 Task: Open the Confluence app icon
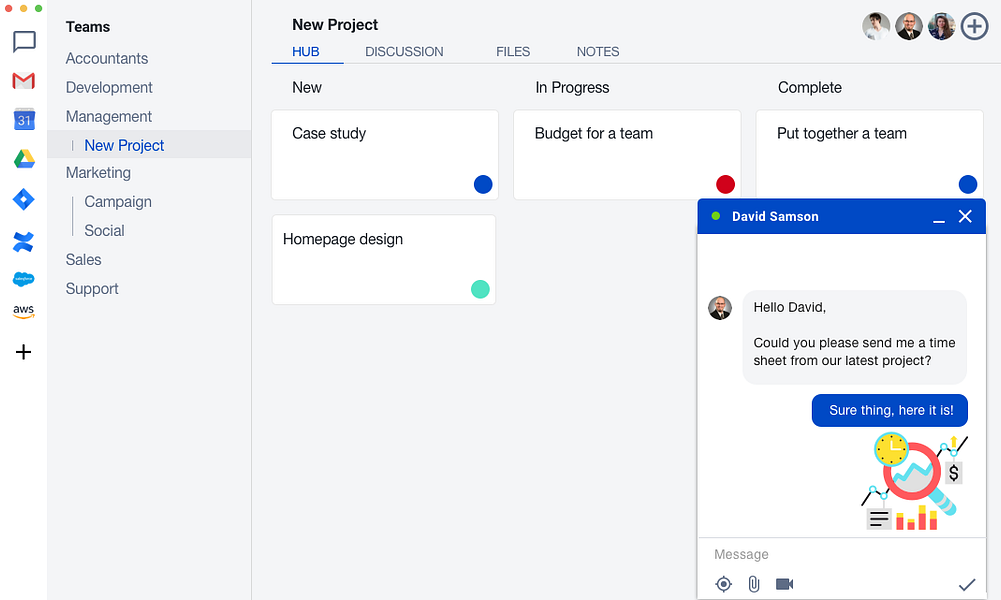point(24,242)
